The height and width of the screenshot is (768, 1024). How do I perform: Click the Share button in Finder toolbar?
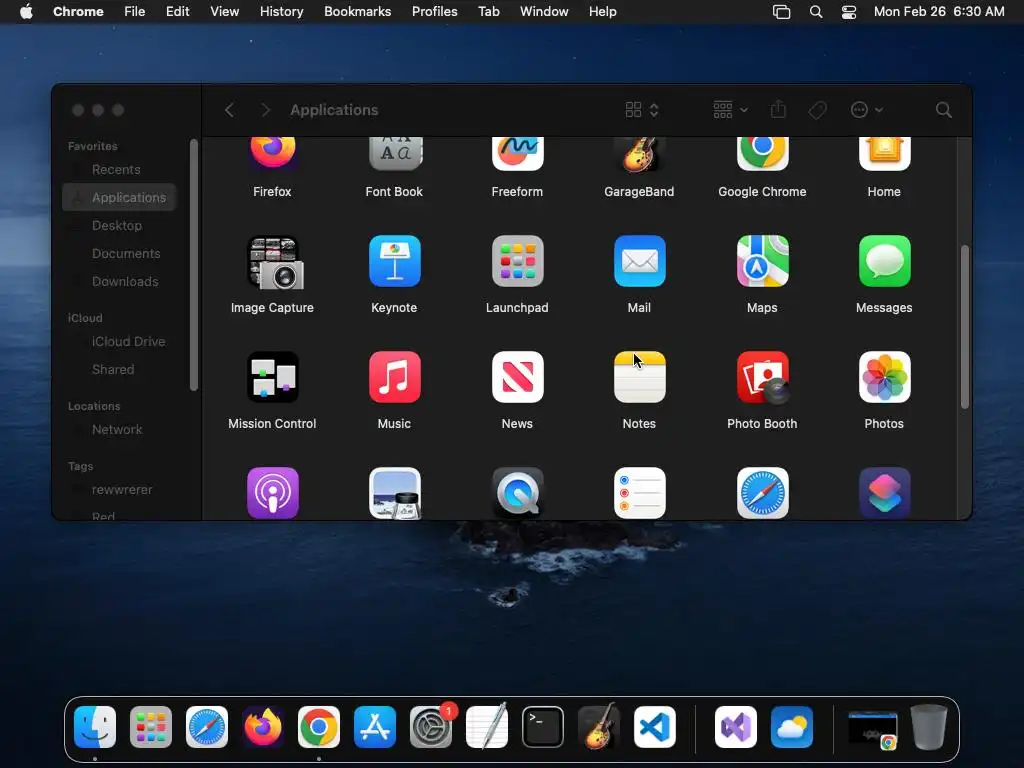(x=778, y=110)
